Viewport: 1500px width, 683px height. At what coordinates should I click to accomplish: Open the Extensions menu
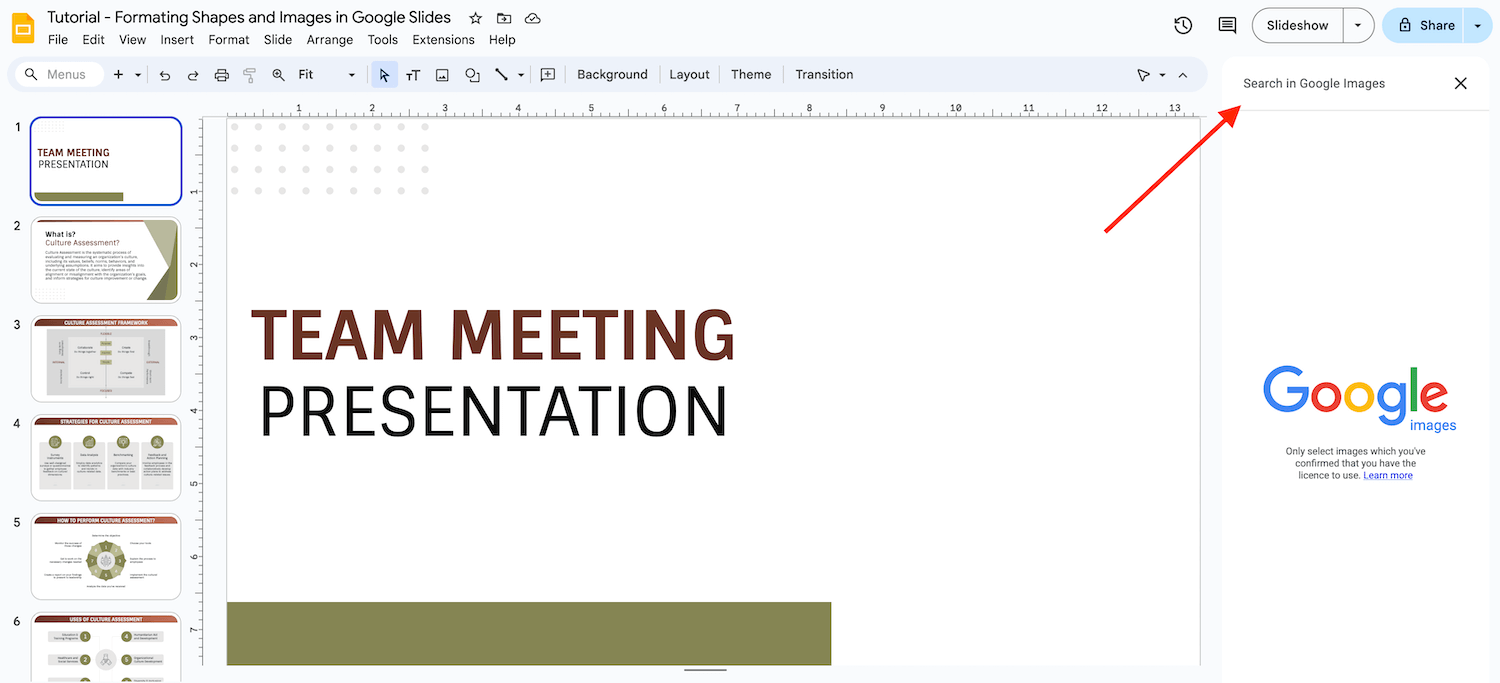pos(443,40)
